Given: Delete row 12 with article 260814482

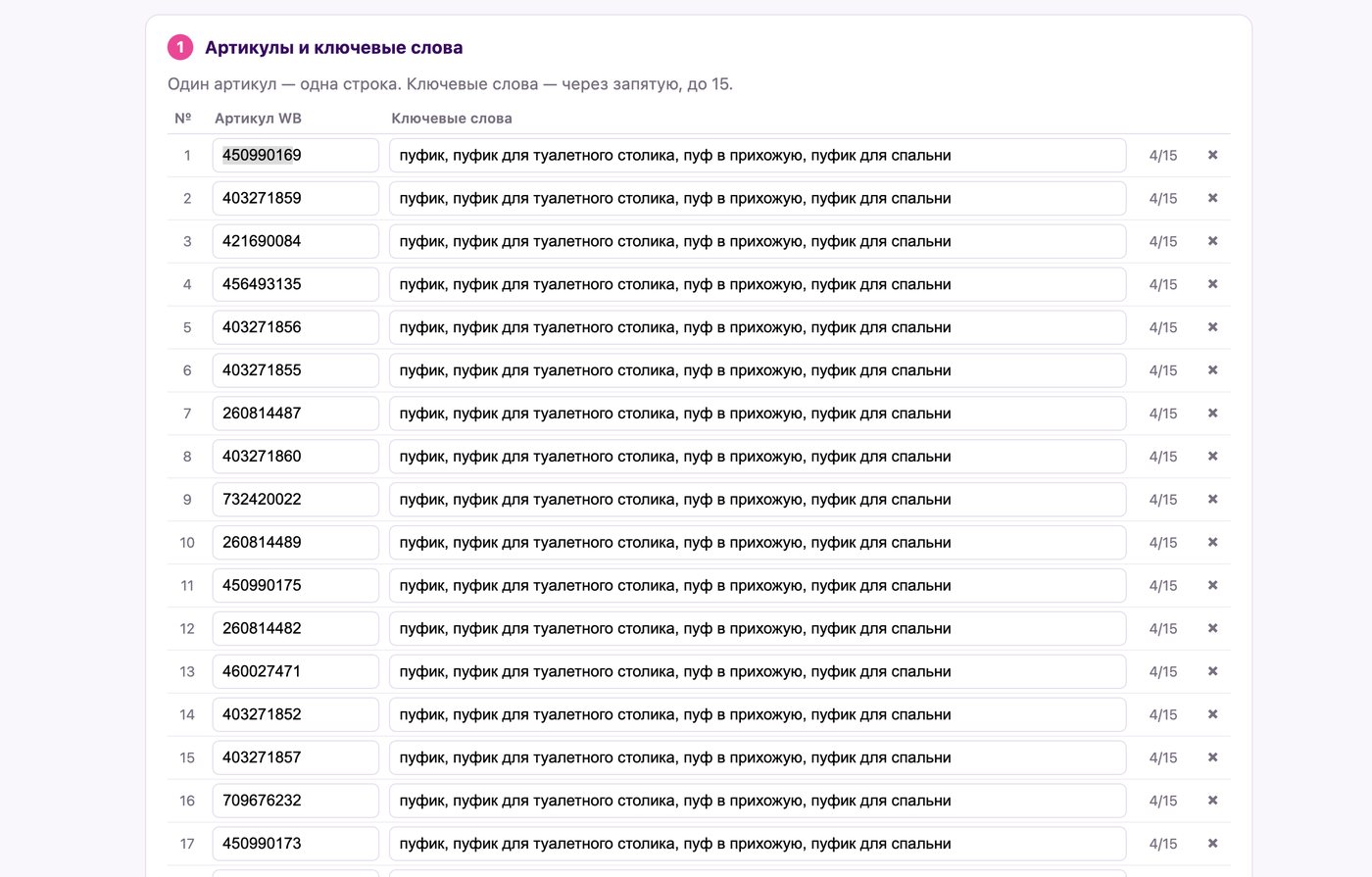Looking at the screenshot, I should click(1212, 629).
